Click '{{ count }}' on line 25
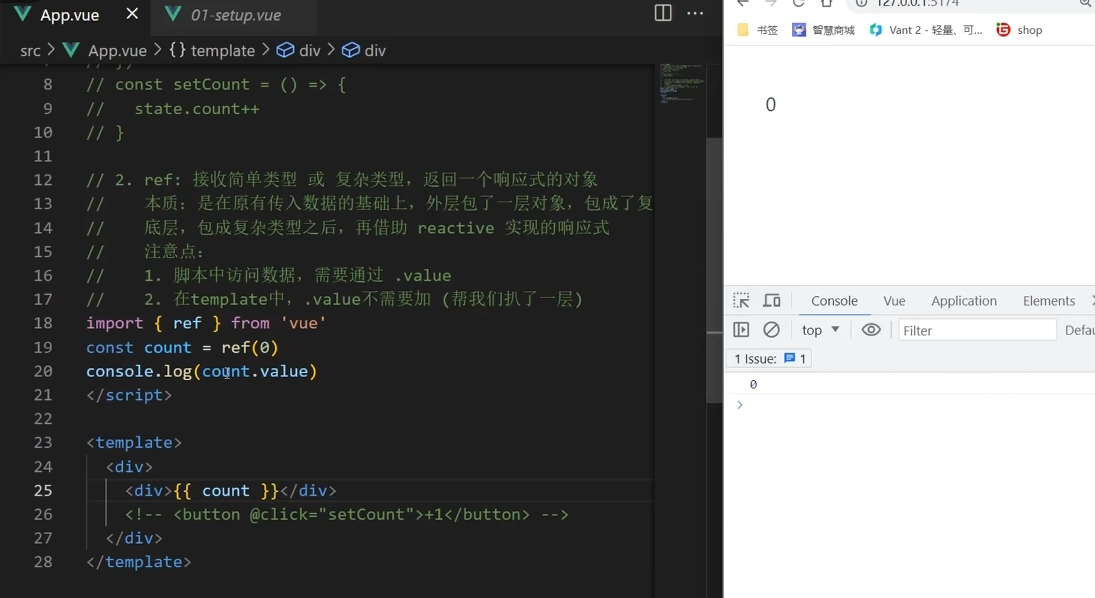Viewport: 1095px width, 598px height. pyautogui.click(x=226, y=490)
